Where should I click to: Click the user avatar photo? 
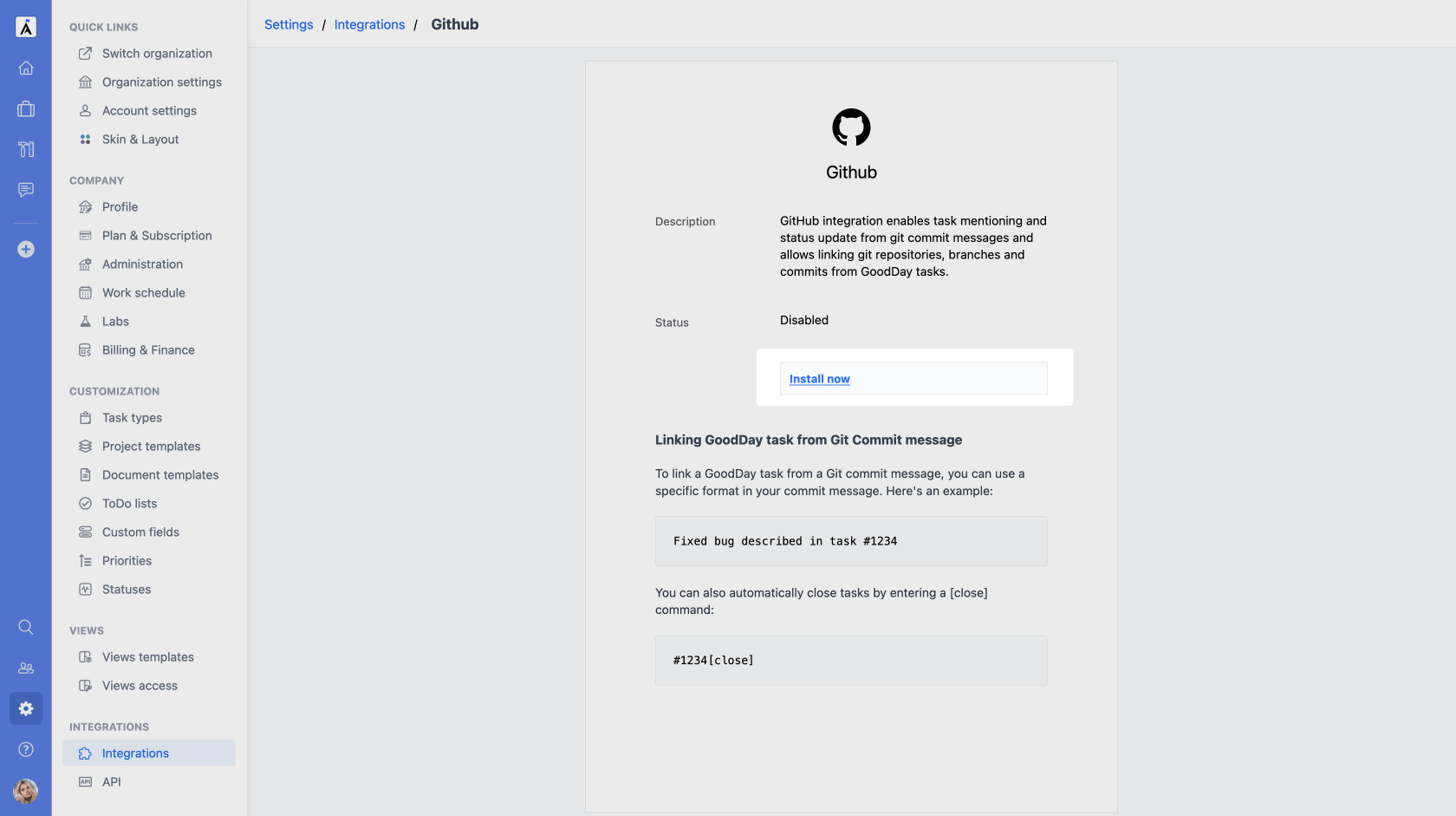26,791
